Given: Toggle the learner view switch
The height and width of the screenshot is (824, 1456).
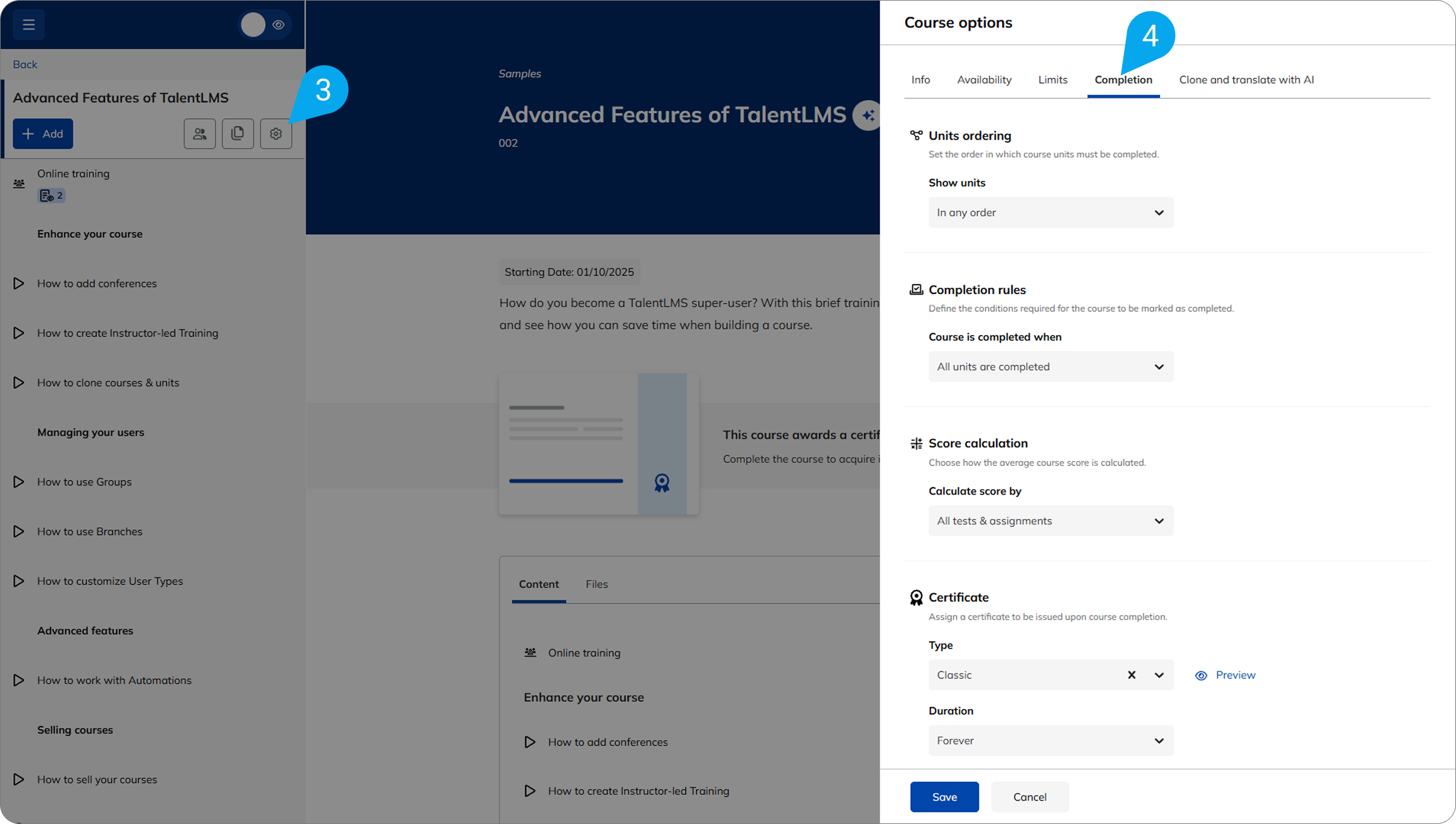Looking at the screenshot, I should pos(265,25).
